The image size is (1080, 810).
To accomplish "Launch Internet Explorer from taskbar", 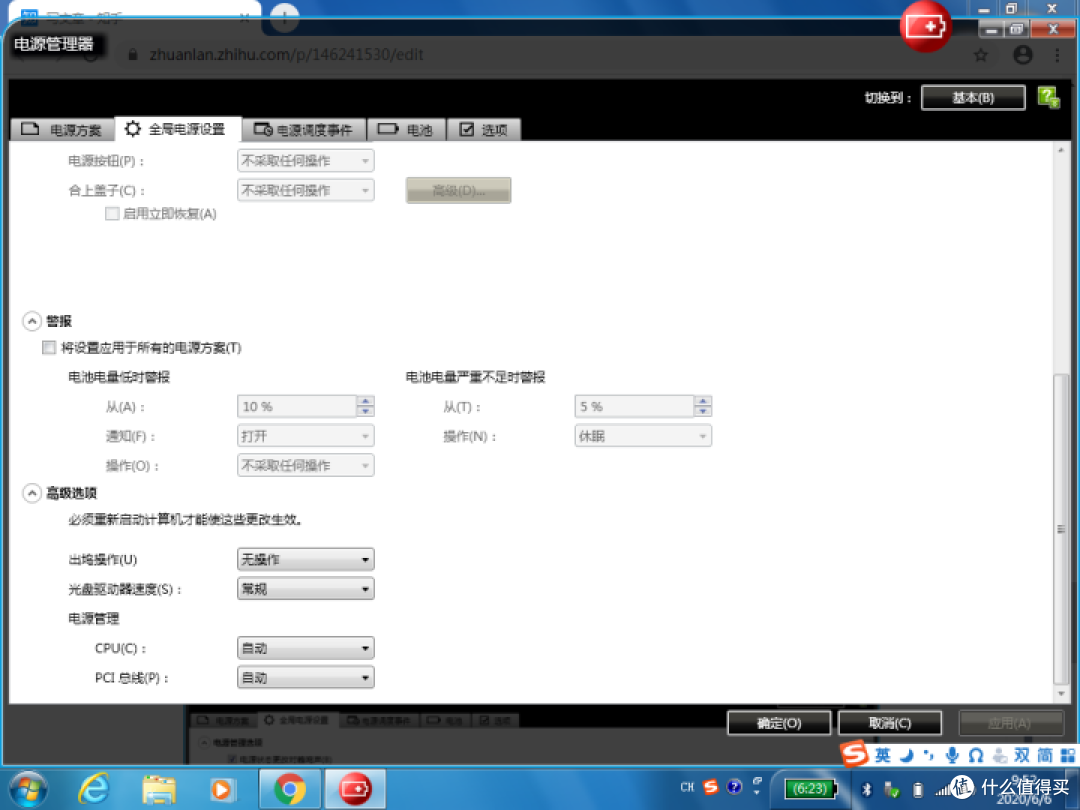I will (94, 789).
